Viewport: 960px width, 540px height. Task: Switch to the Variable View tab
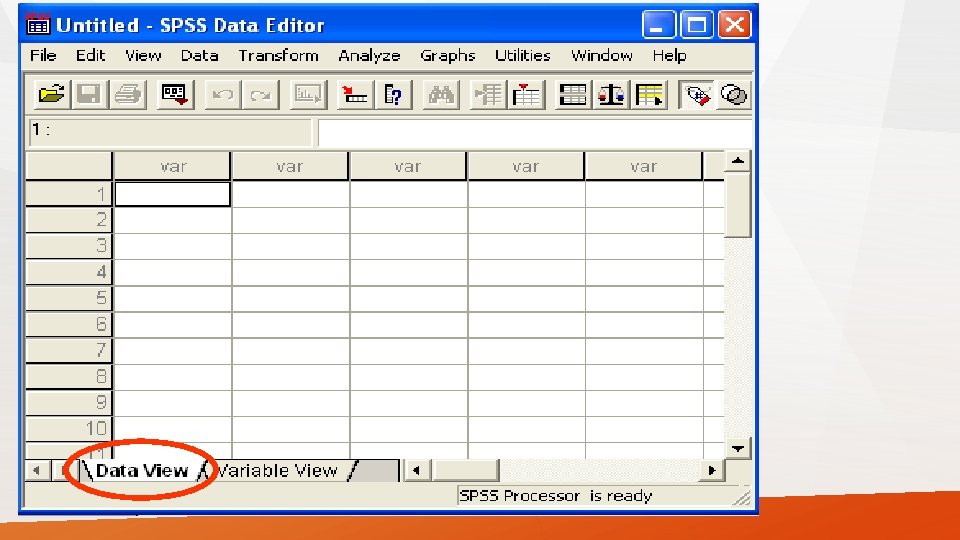click(x=277, y=470)
